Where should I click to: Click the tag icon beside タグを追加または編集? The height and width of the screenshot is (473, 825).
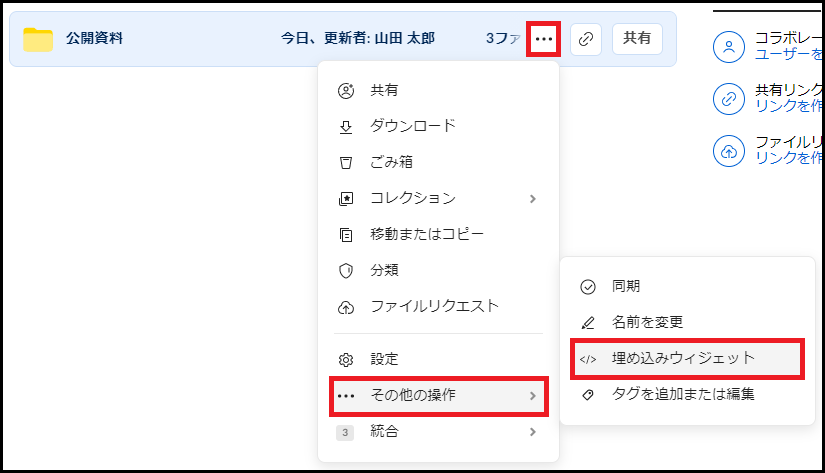[588, 395]
